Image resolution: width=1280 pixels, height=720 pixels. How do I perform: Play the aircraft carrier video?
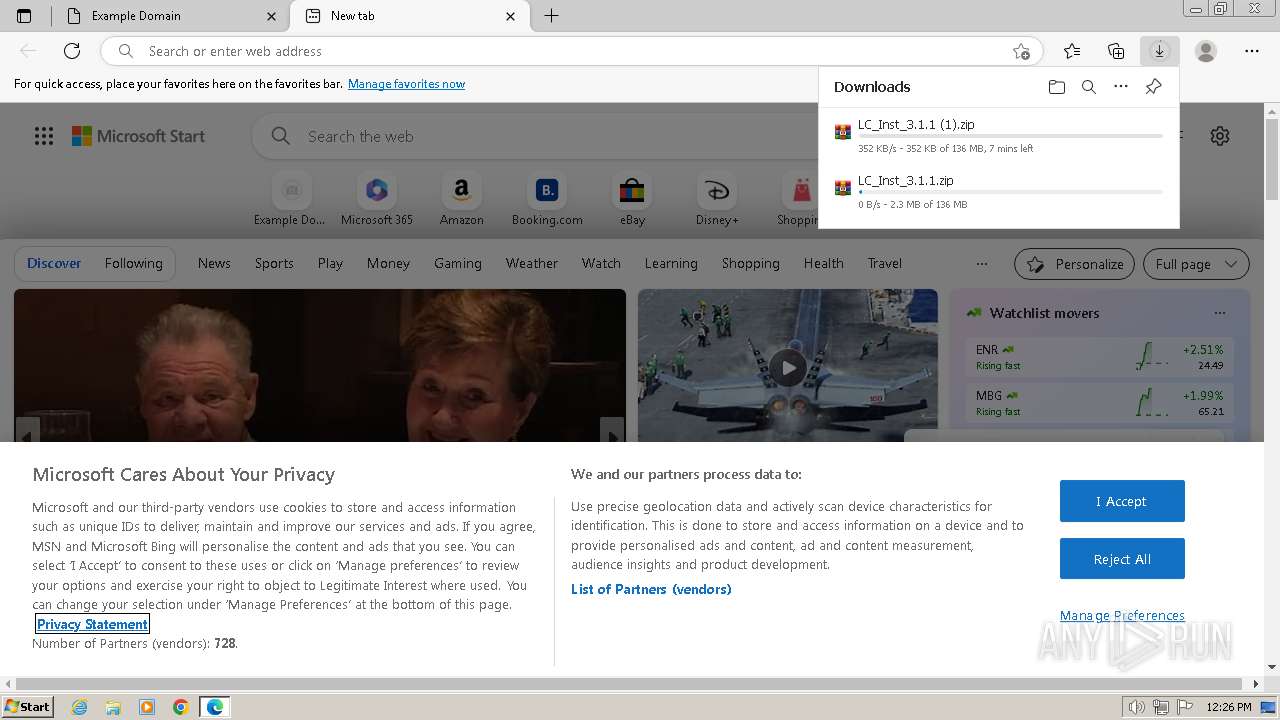(x=788, y=367)
